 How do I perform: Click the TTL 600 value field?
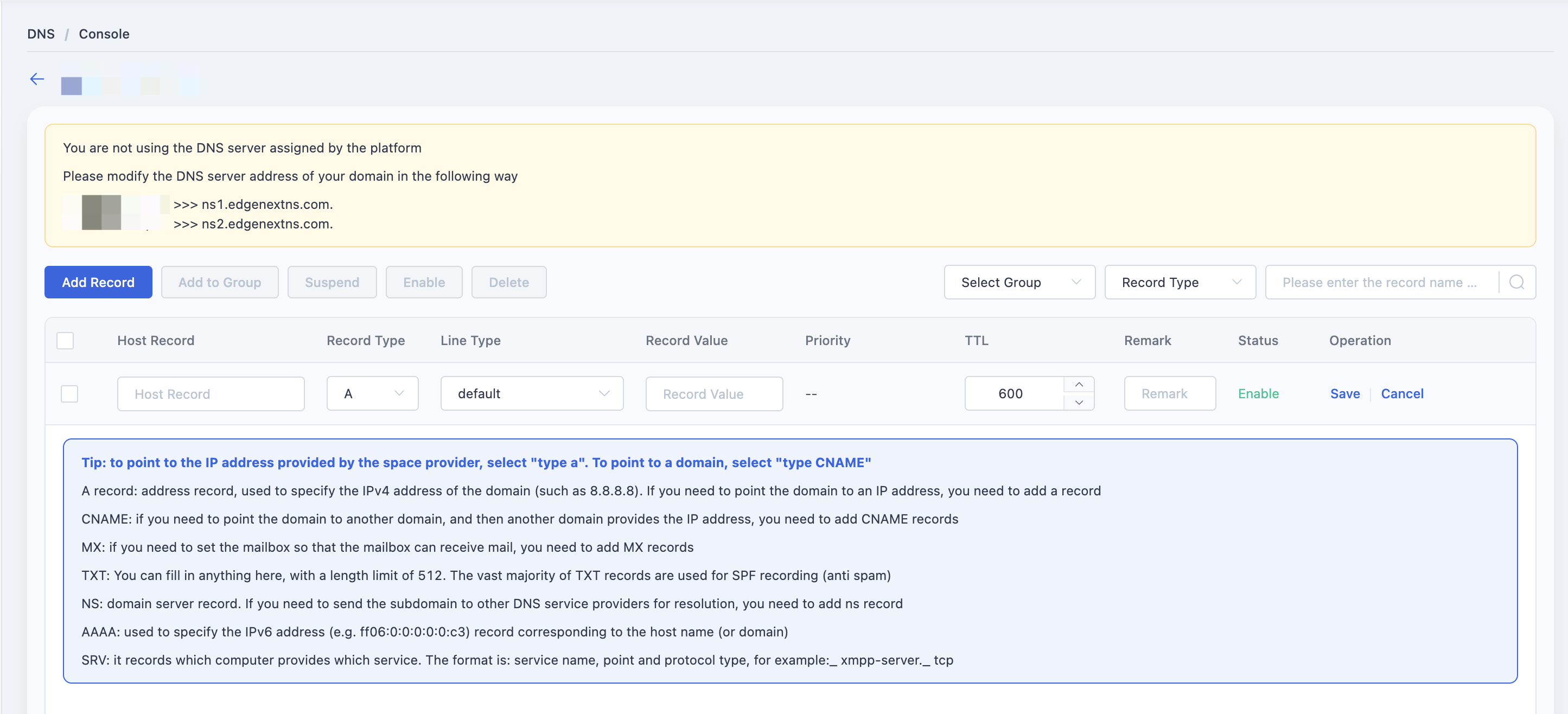pos(1014,394)
